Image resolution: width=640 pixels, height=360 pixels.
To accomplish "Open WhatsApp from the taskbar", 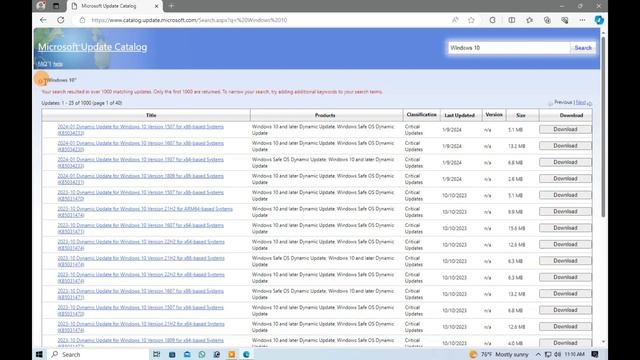I will [202, 354].
